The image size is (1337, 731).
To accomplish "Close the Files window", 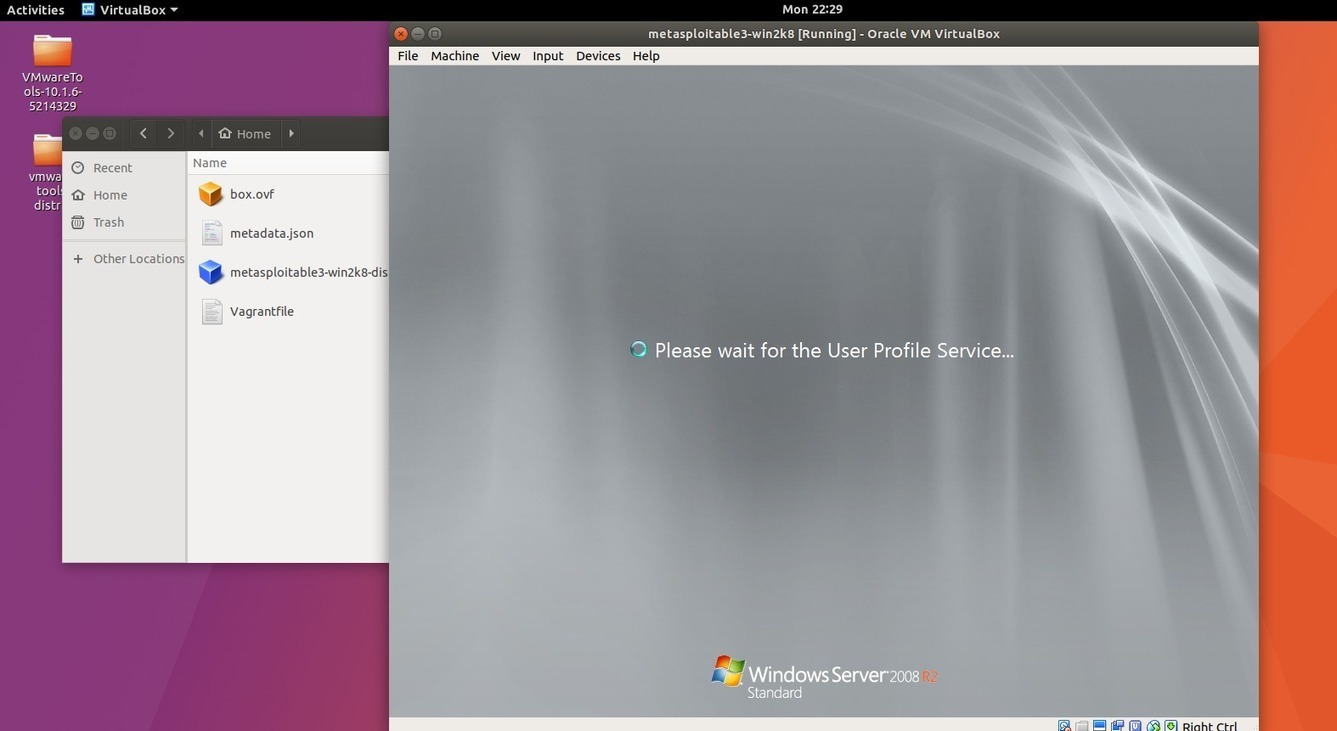I will [75, 133].
